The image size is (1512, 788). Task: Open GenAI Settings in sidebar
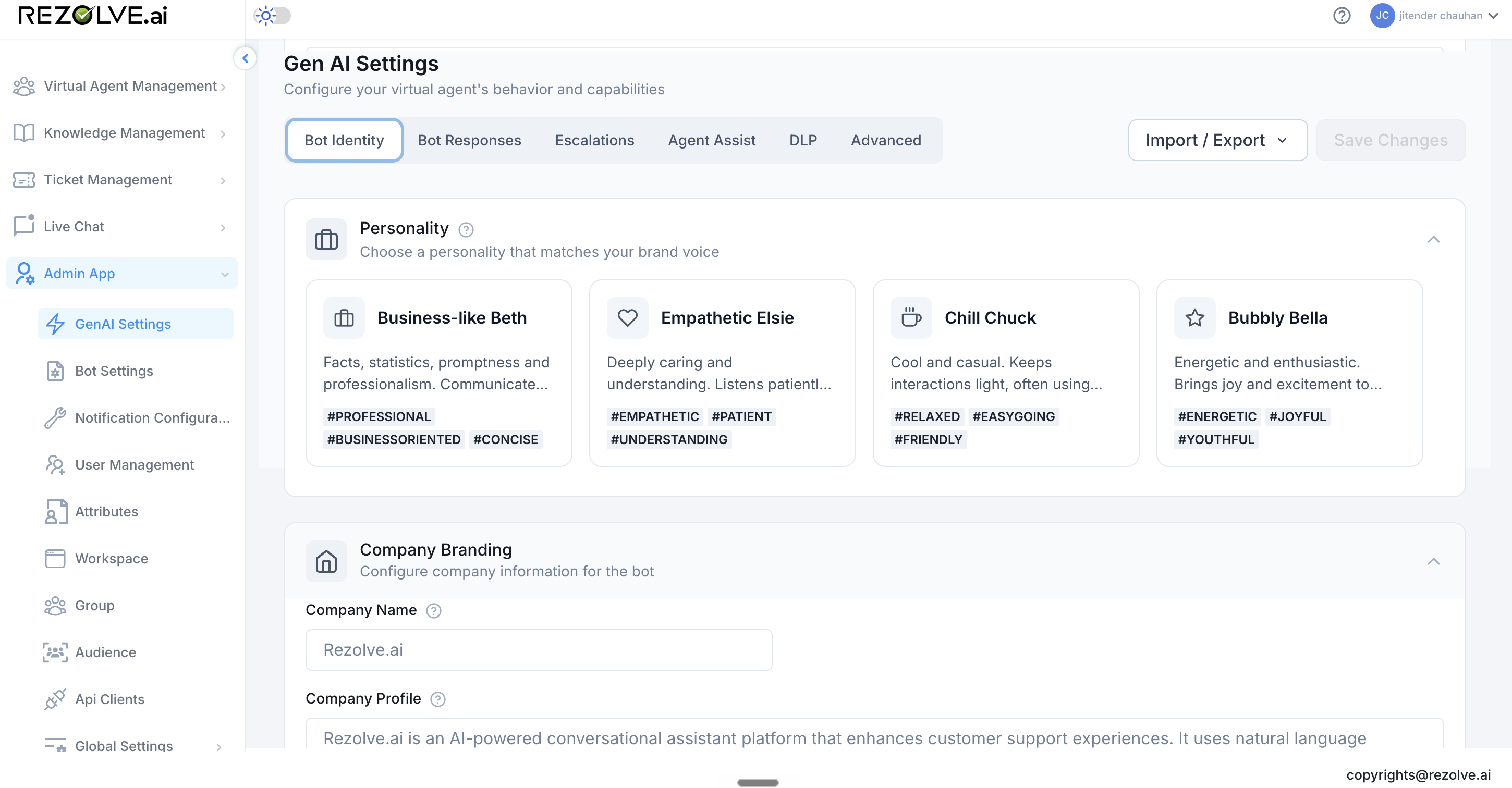pyautogui.click(x=136, y=324)
